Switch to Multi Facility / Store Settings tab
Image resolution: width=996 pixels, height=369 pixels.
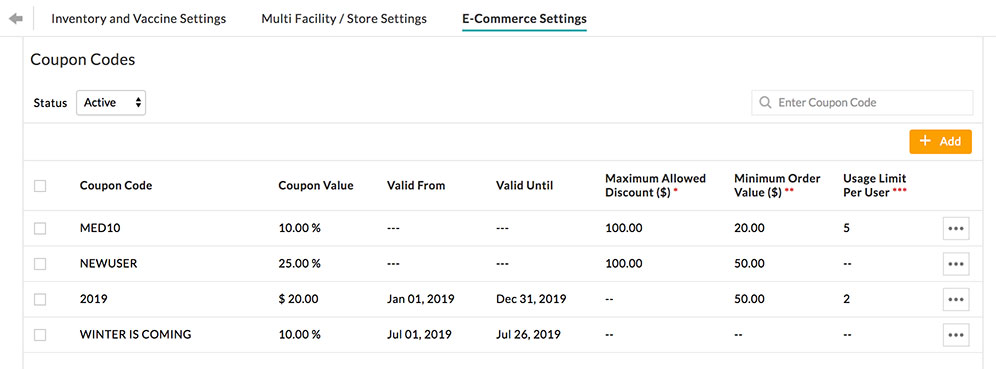344,18
